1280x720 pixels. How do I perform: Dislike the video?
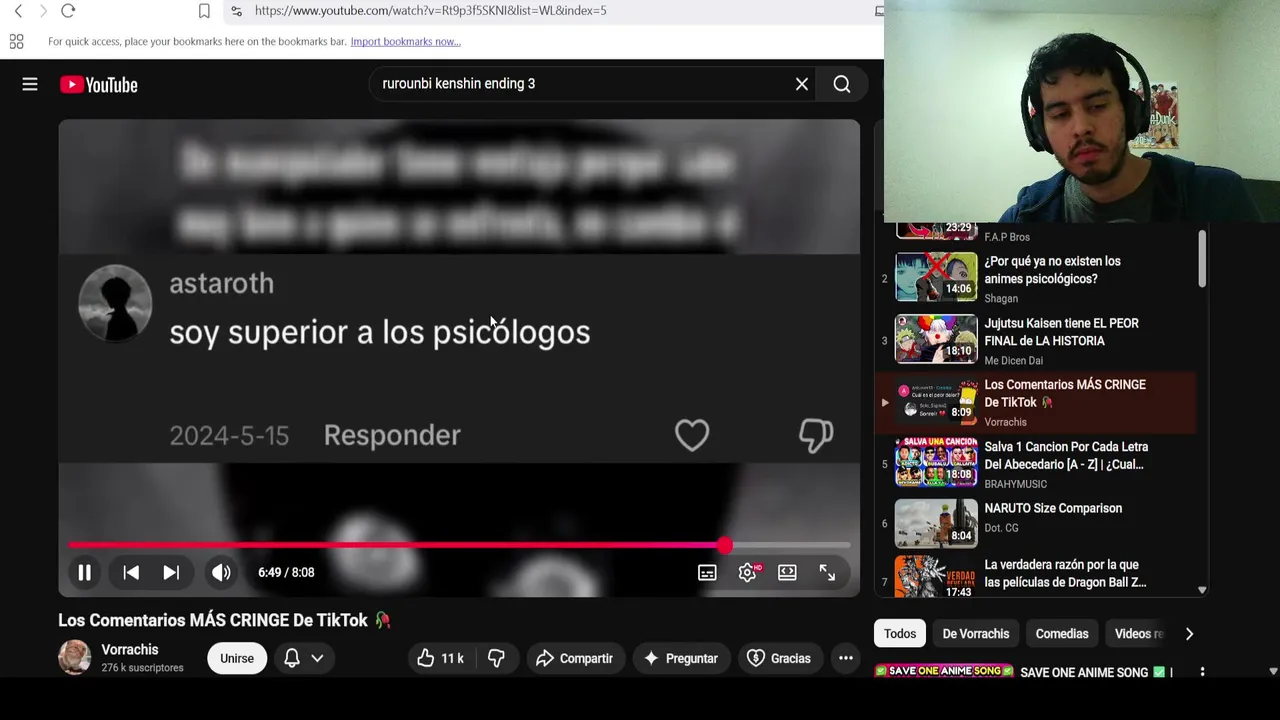point(496,658)
